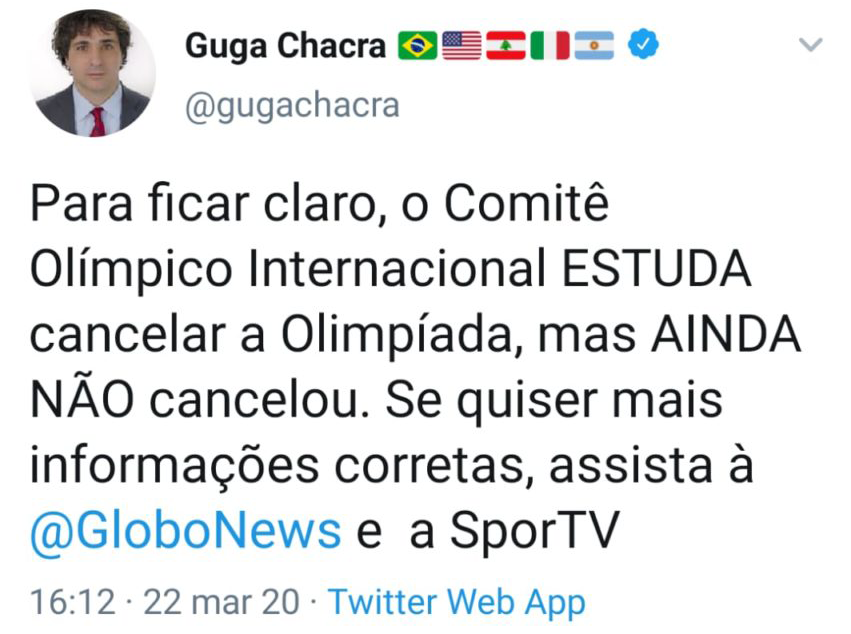Click the display name Guga Chacra

(x=286, y=43)
